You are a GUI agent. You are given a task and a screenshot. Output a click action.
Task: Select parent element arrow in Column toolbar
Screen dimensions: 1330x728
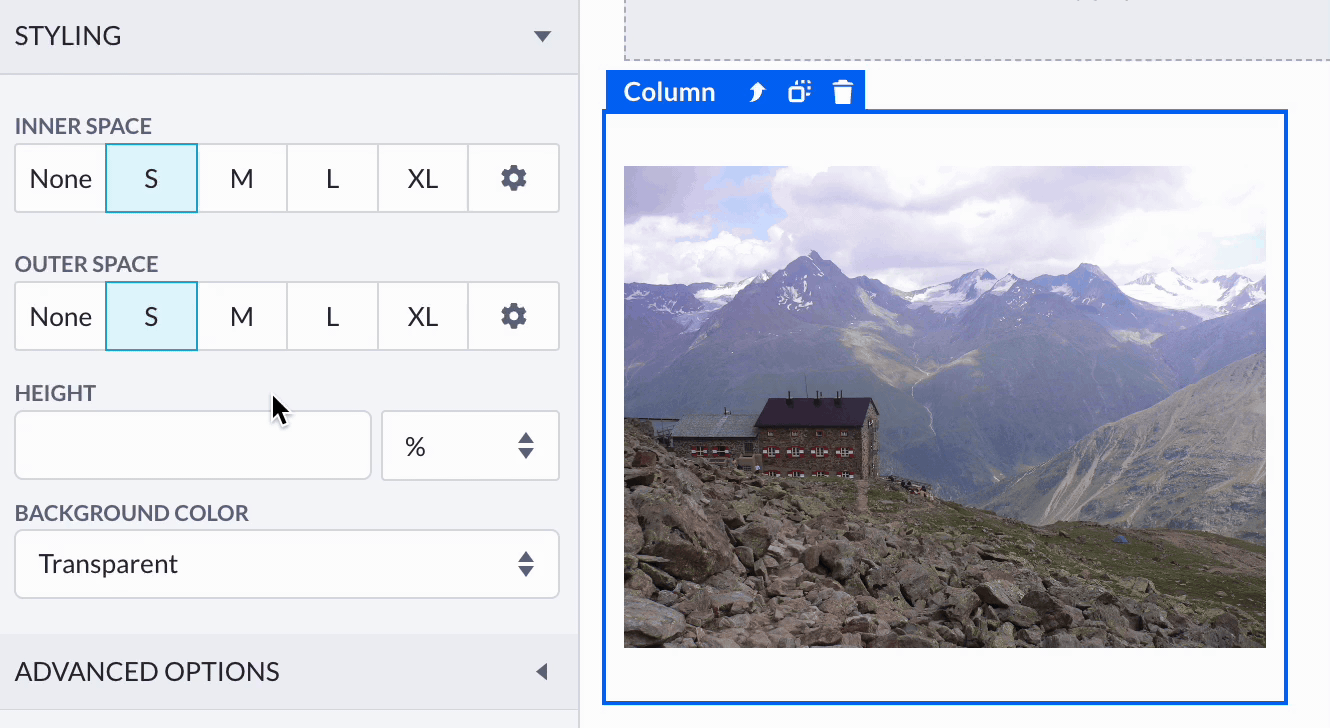point(757,92)
